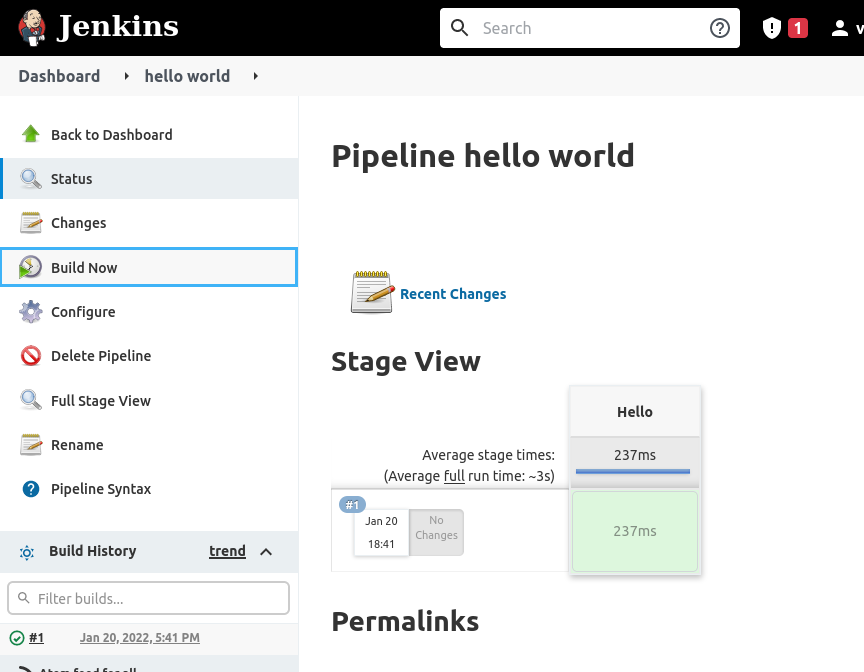Click the green 237ms Hello stage cell
Image resolution: width=864 pixels, height=672 pixels.
pyautogui.click(x=634, y=531)
